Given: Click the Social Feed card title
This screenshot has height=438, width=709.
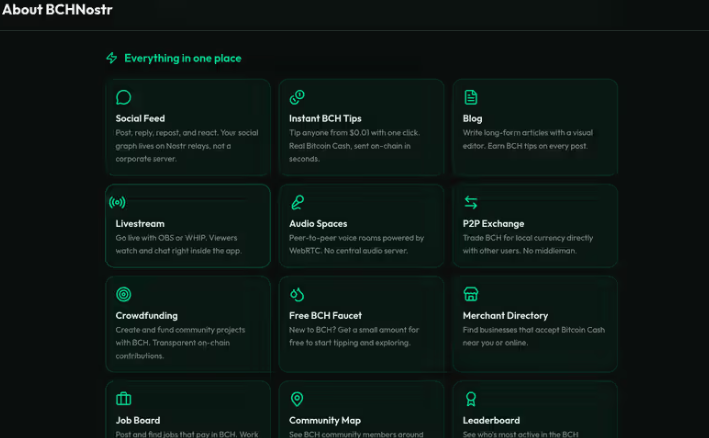Looking at the screenshot, I should (x=140, y=118).
